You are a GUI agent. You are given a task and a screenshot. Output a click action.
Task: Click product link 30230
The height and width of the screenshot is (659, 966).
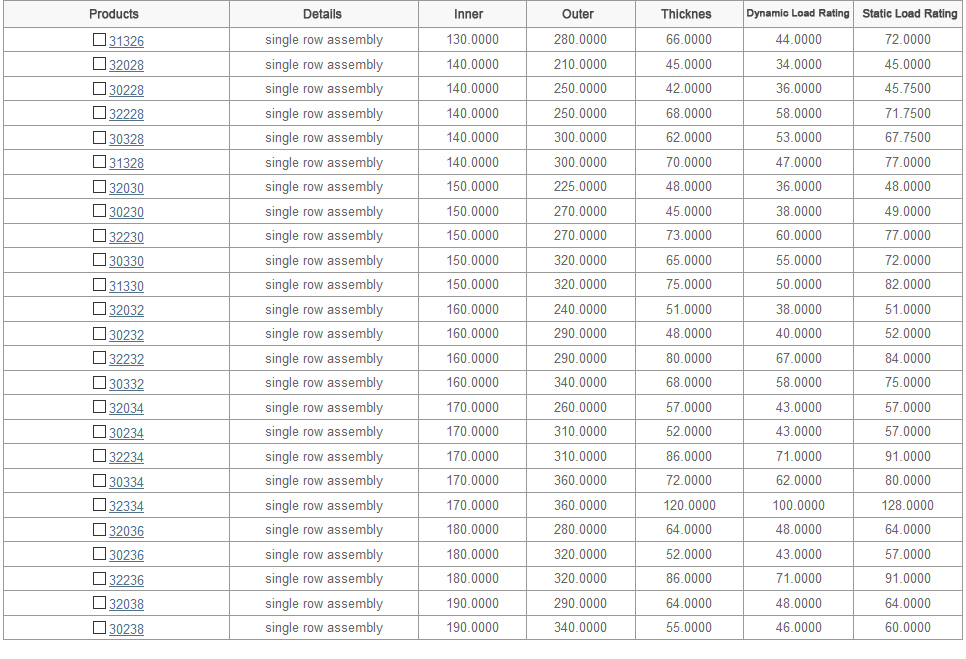coord(126,212)
